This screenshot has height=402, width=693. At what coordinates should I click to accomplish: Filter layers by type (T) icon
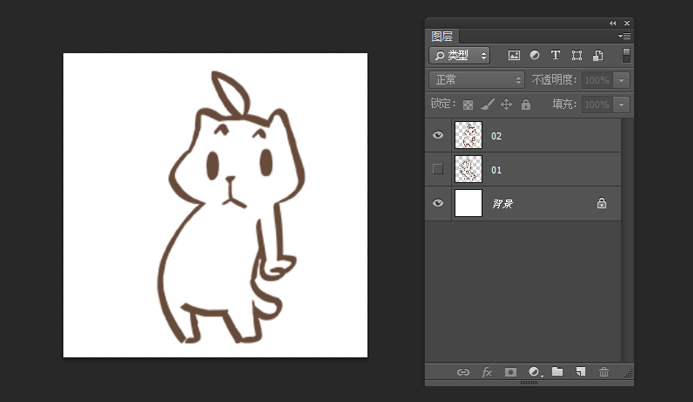tap(555, 55)
